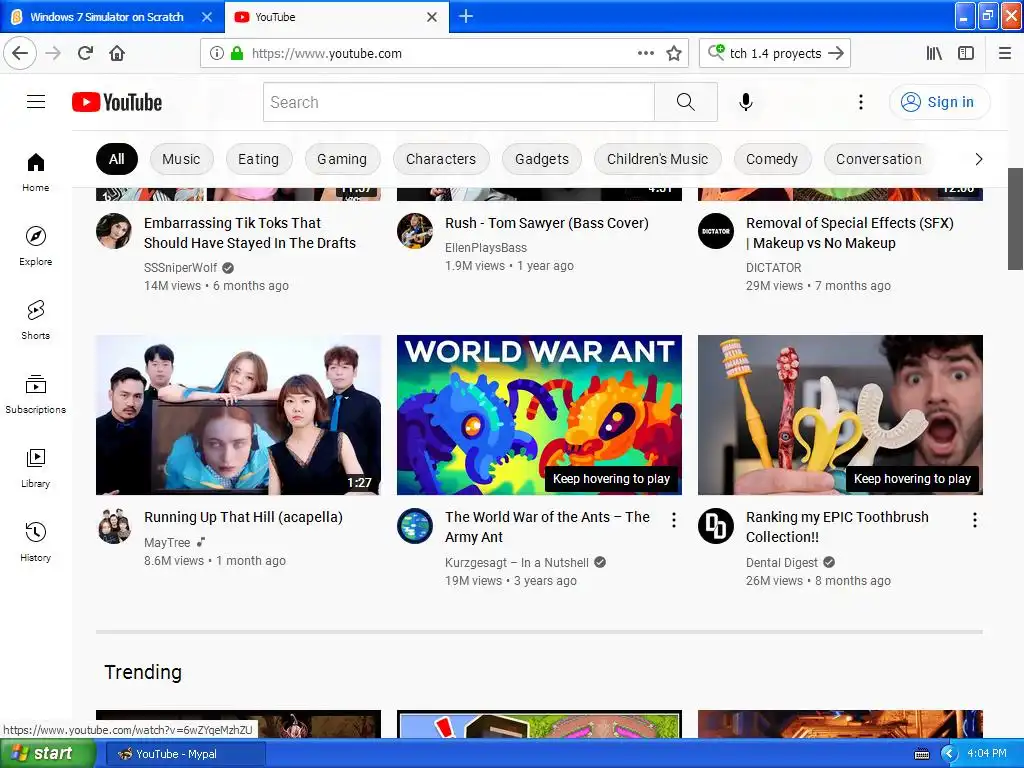Open Embarrassing Tik Toks video title

(x=249, y=232)
